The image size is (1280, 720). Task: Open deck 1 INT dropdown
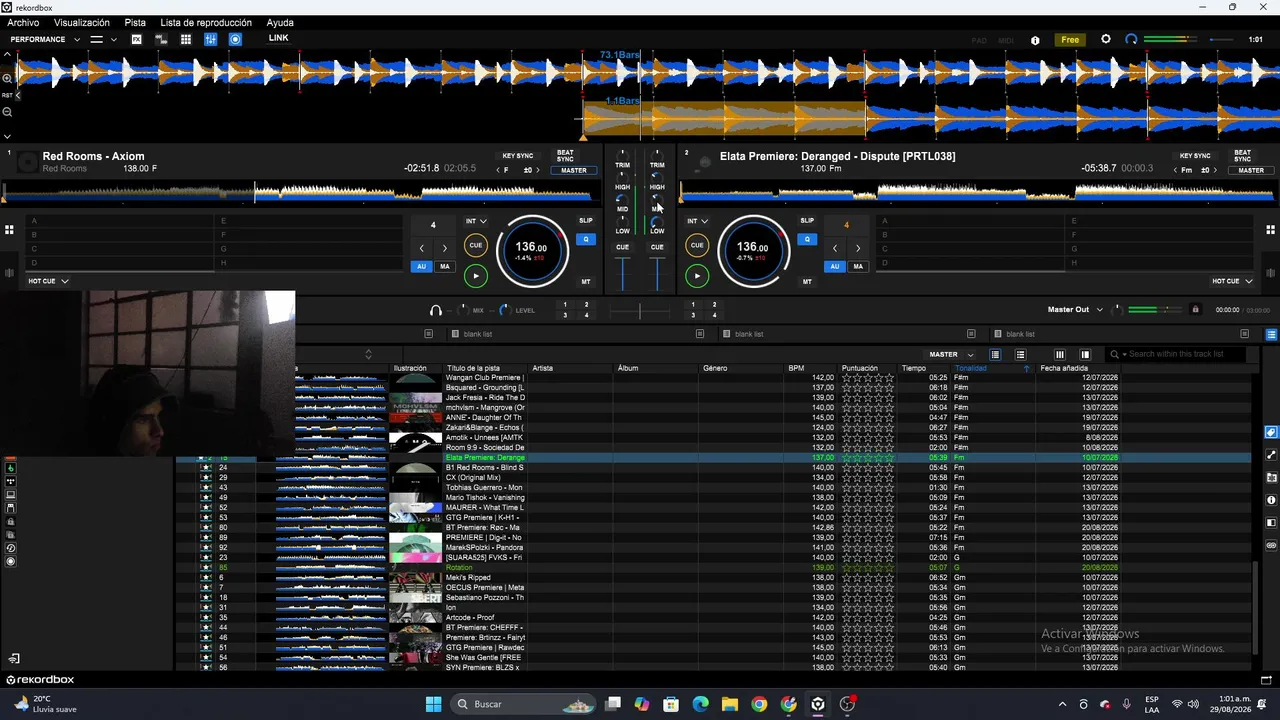[476, 221]
